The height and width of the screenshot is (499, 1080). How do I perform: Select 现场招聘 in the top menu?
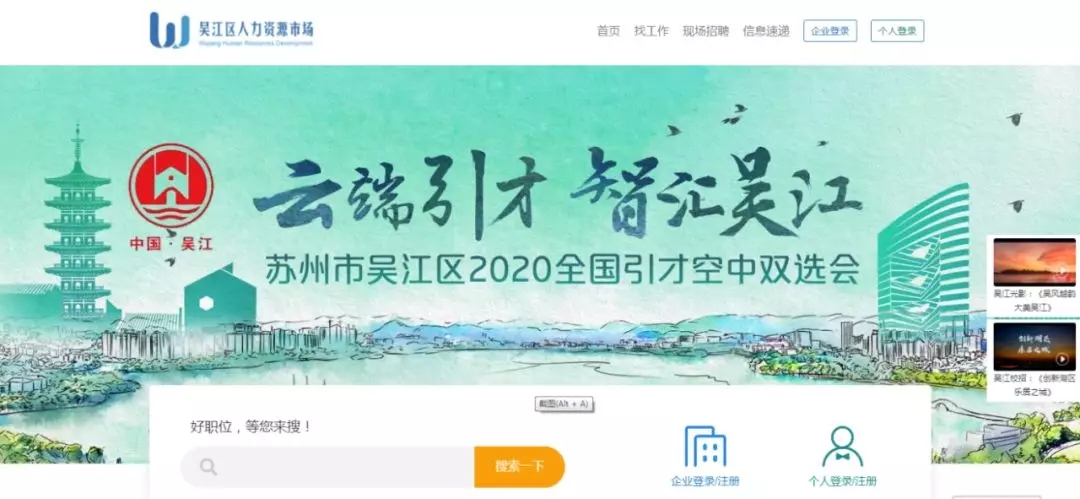(x=705, y=31)
